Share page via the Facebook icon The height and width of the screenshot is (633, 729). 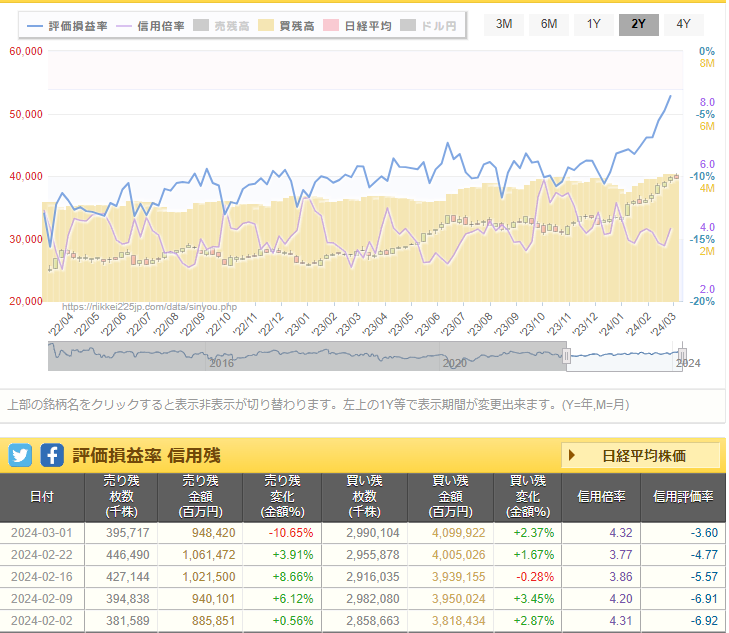tap(52, 455)
